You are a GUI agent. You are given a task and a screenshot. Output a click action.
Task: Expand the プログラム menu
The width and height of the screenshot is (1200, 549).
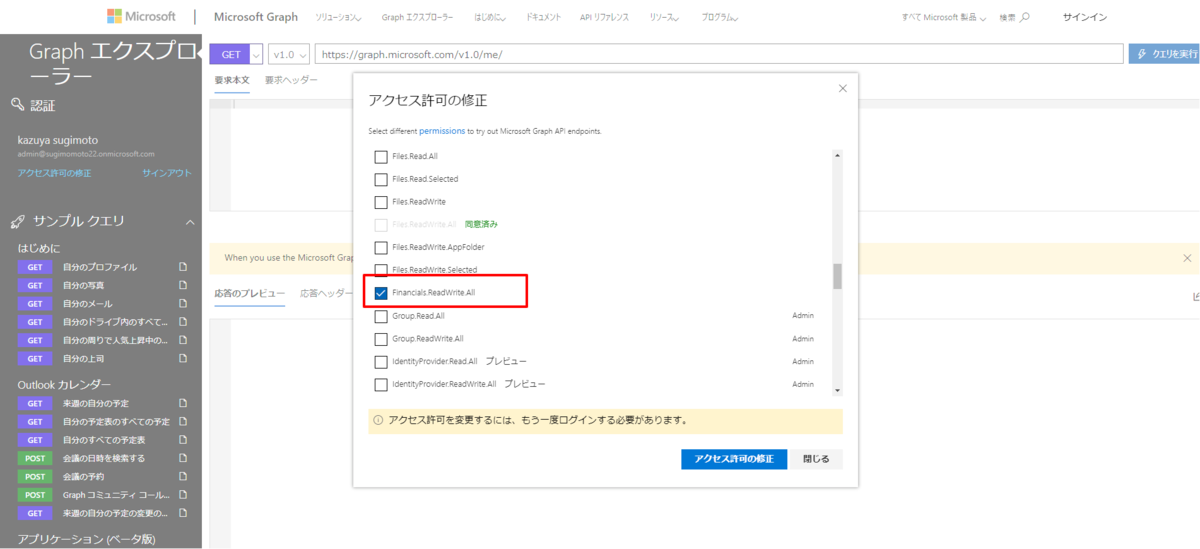click(720, 18)
